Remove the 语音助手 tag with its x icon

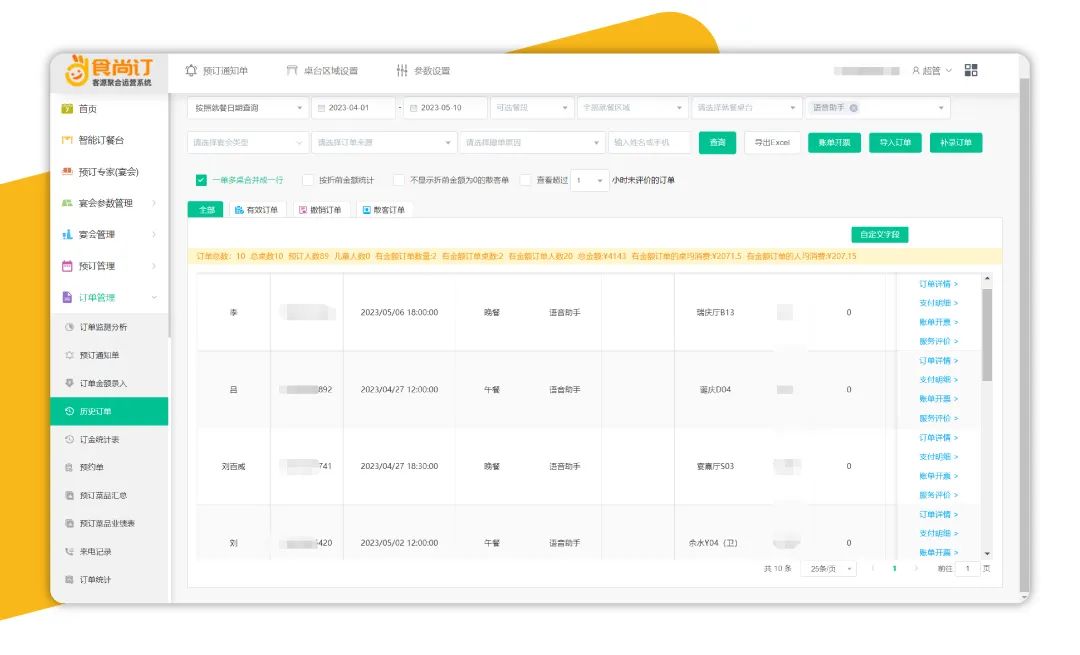point(854,107)
